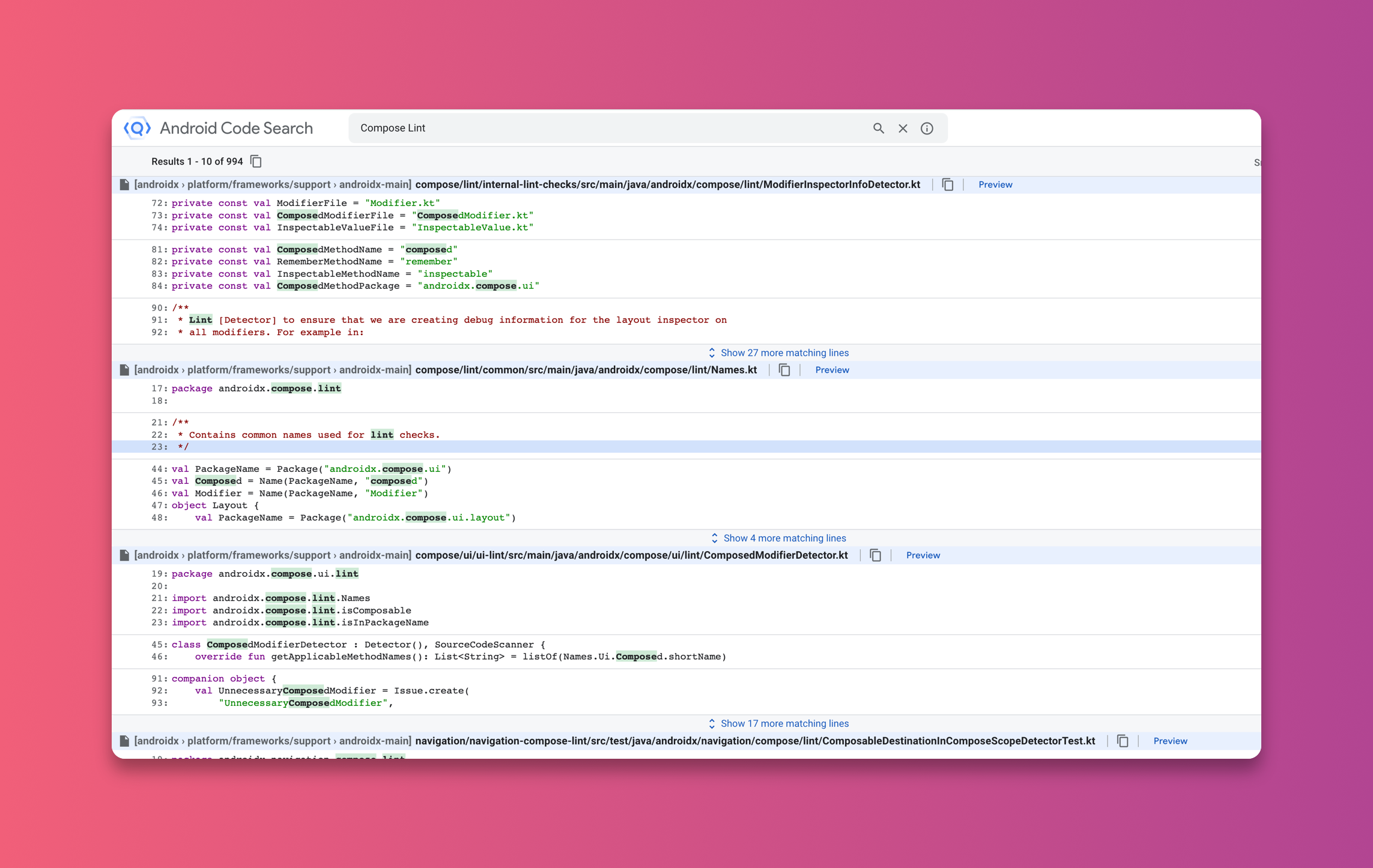Expand Show 4 more matching lines
Viewport: 1373px width, 868px height.
click(778, 538)
